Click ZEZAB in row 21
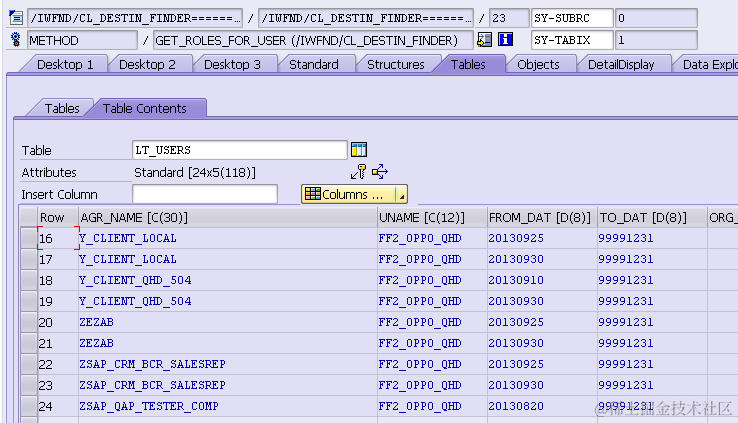The height and width of the screenshot is (423, 738). (x=96, y=343)
